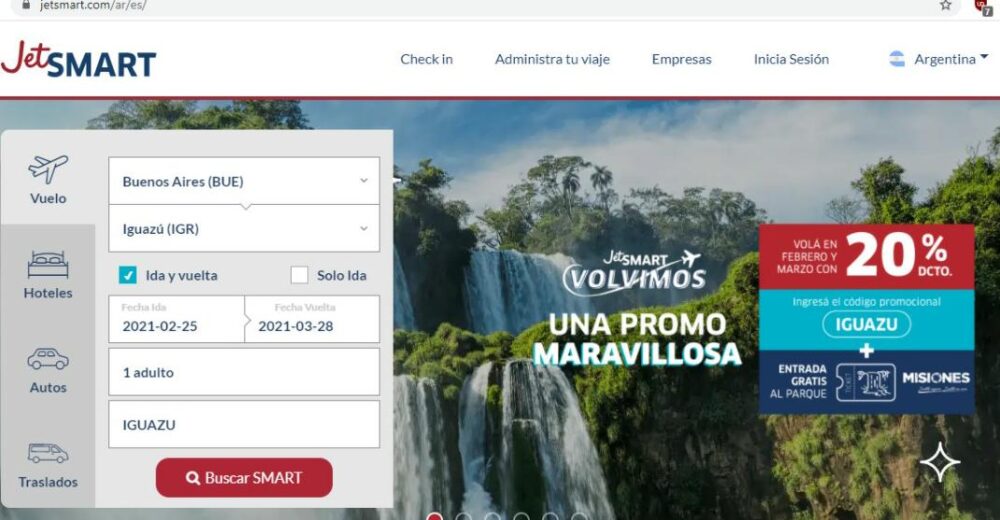Click the JetSMART logo
This screenshot has height=520, width=1000.
pyautogui.click(x=78, y=59)
